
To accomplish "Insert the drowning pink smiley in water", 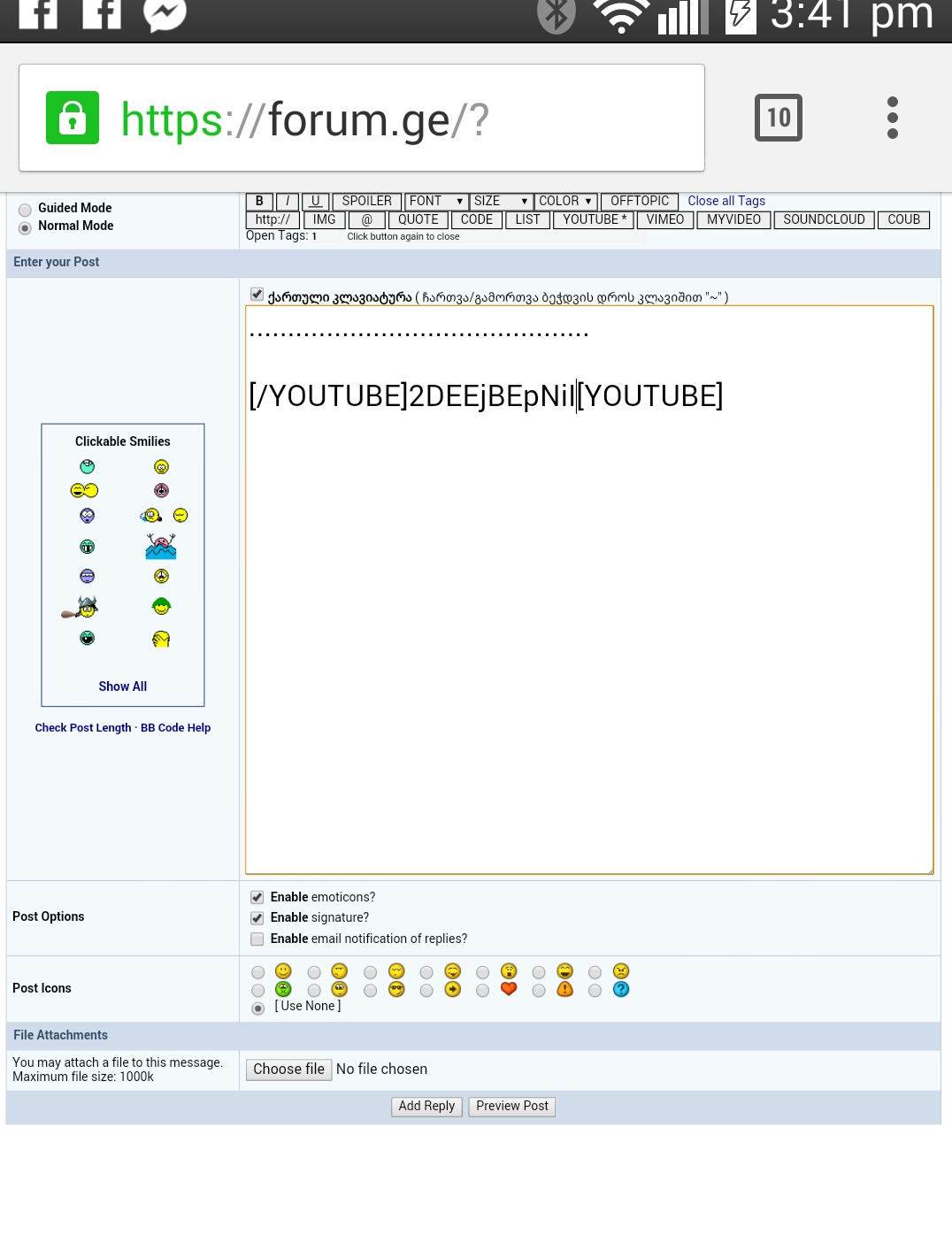I will pos(161,547).
